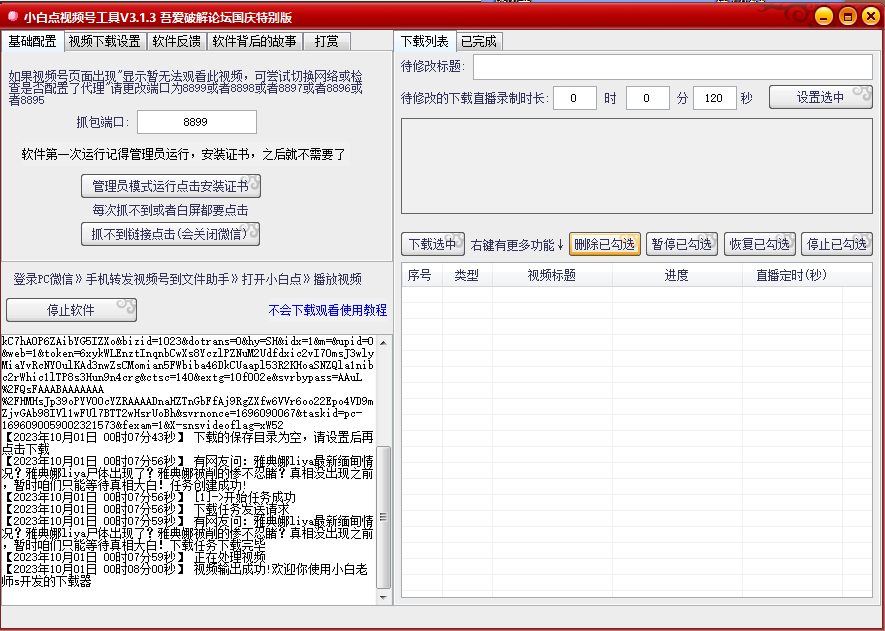Focus the 待修改标题 text field
The width and height of the screenshot is (885, 631).
672,67
